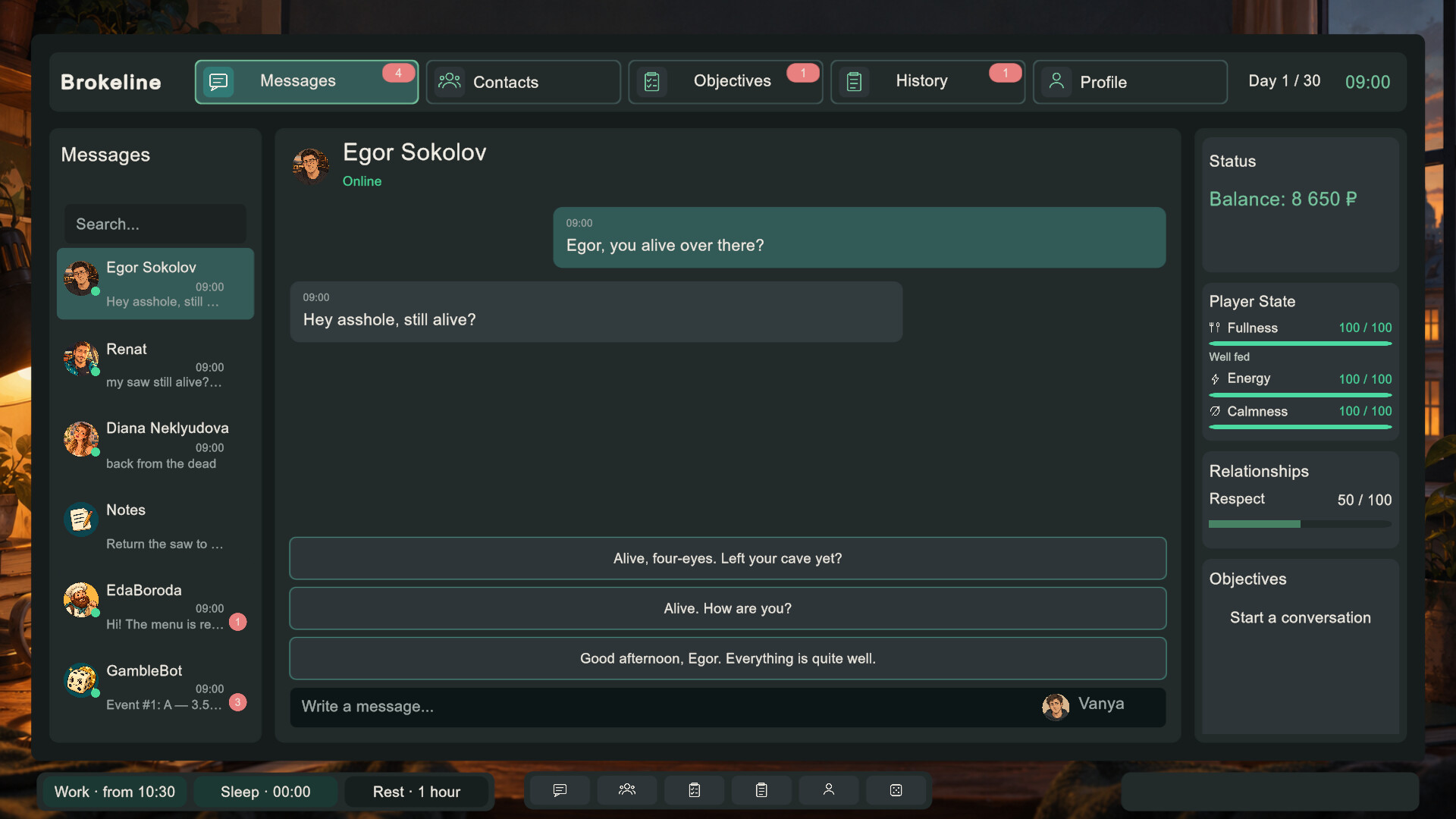The width and height of the screenshot is (1456, 819).
Task: Reply "Alive. How are you?"
Action: coord(728,608)
